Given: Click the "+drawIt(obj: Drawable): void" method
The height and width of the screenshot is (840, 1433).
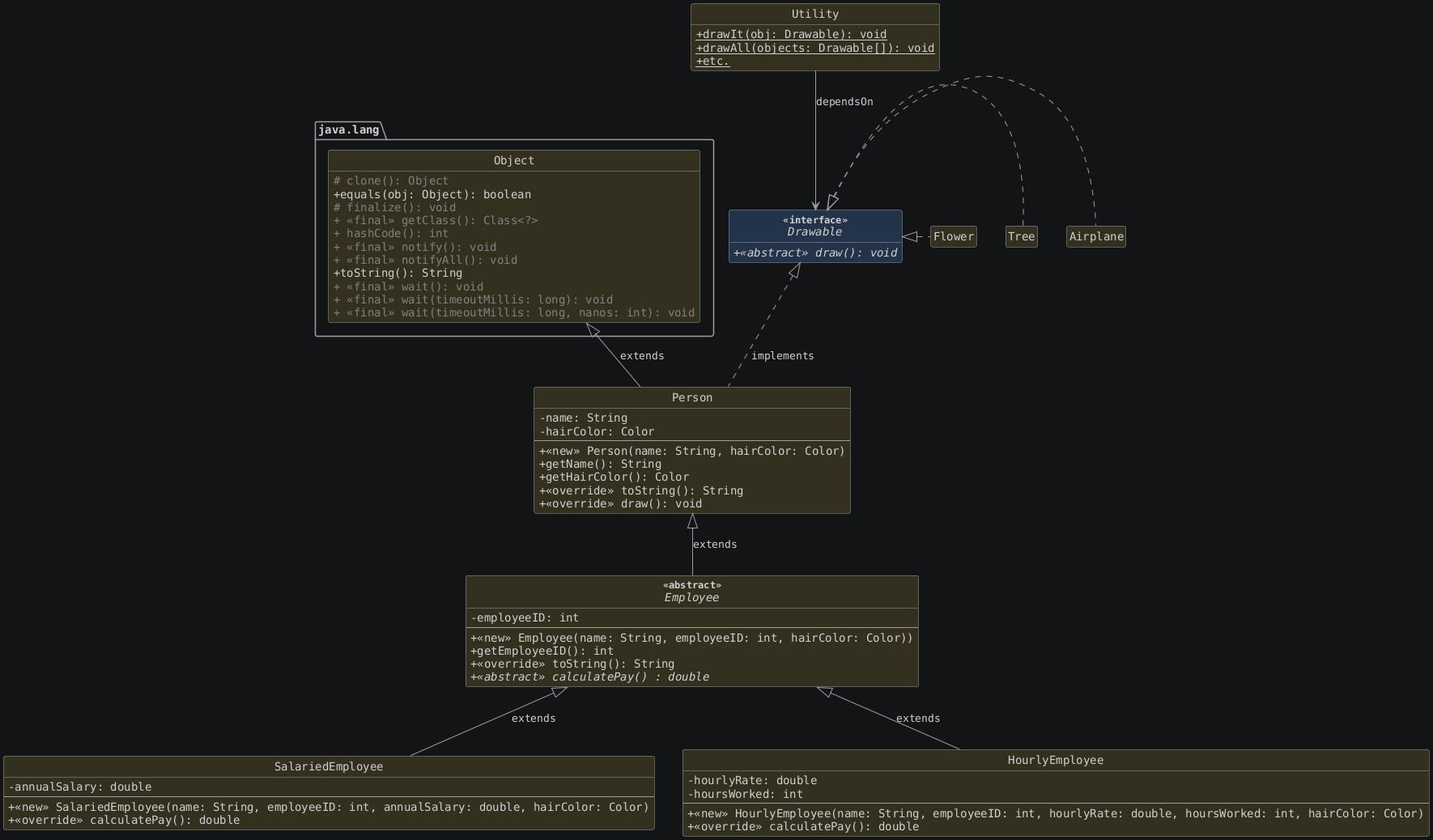Looking at the screenshot, I should 791,35.
